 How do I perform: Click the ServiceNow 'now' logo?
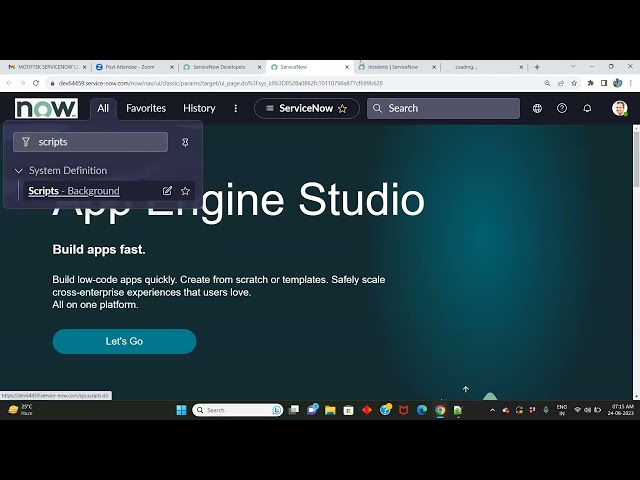[x=46, y=108]
